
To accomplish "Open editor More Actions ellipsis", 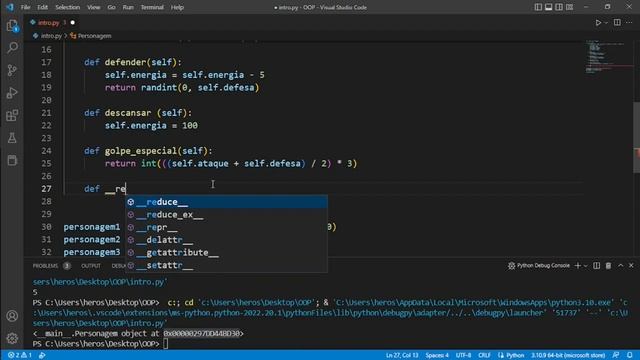I will point(629,22).
